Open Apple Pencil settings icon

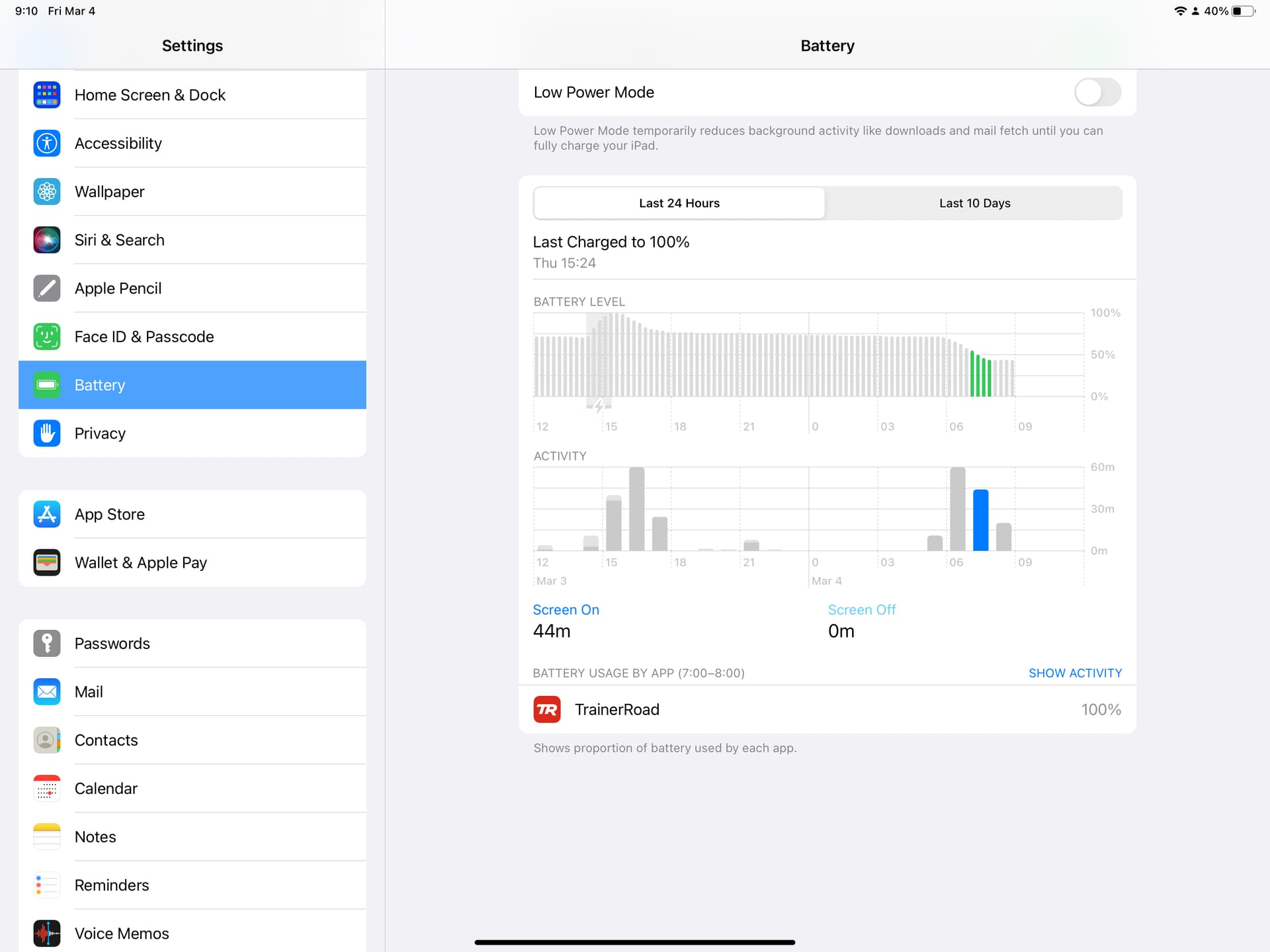pyautogui.click(x=47, y=288)
